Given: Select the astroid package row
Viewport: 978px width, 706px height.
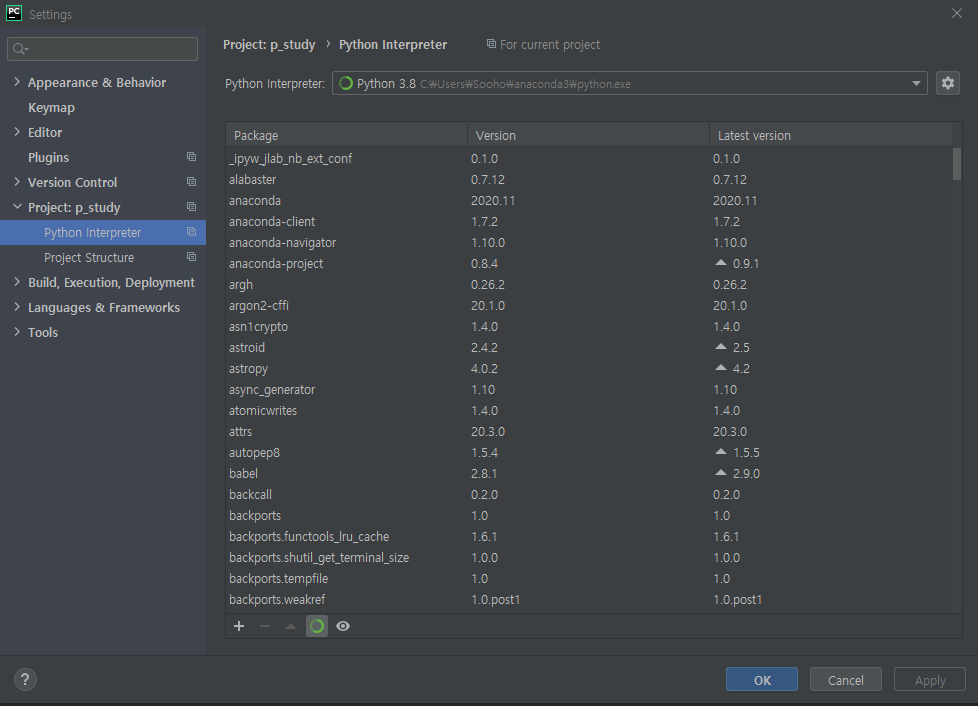Looking at the screenshot, I should 589,347.
